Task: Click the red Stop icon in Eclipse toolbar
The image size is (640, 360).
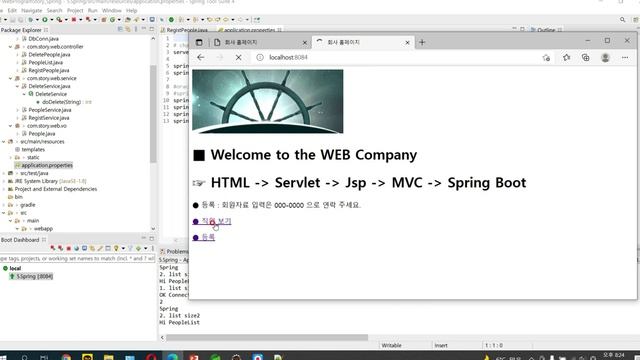Action: pyautogui.click(x=74, y=20)
